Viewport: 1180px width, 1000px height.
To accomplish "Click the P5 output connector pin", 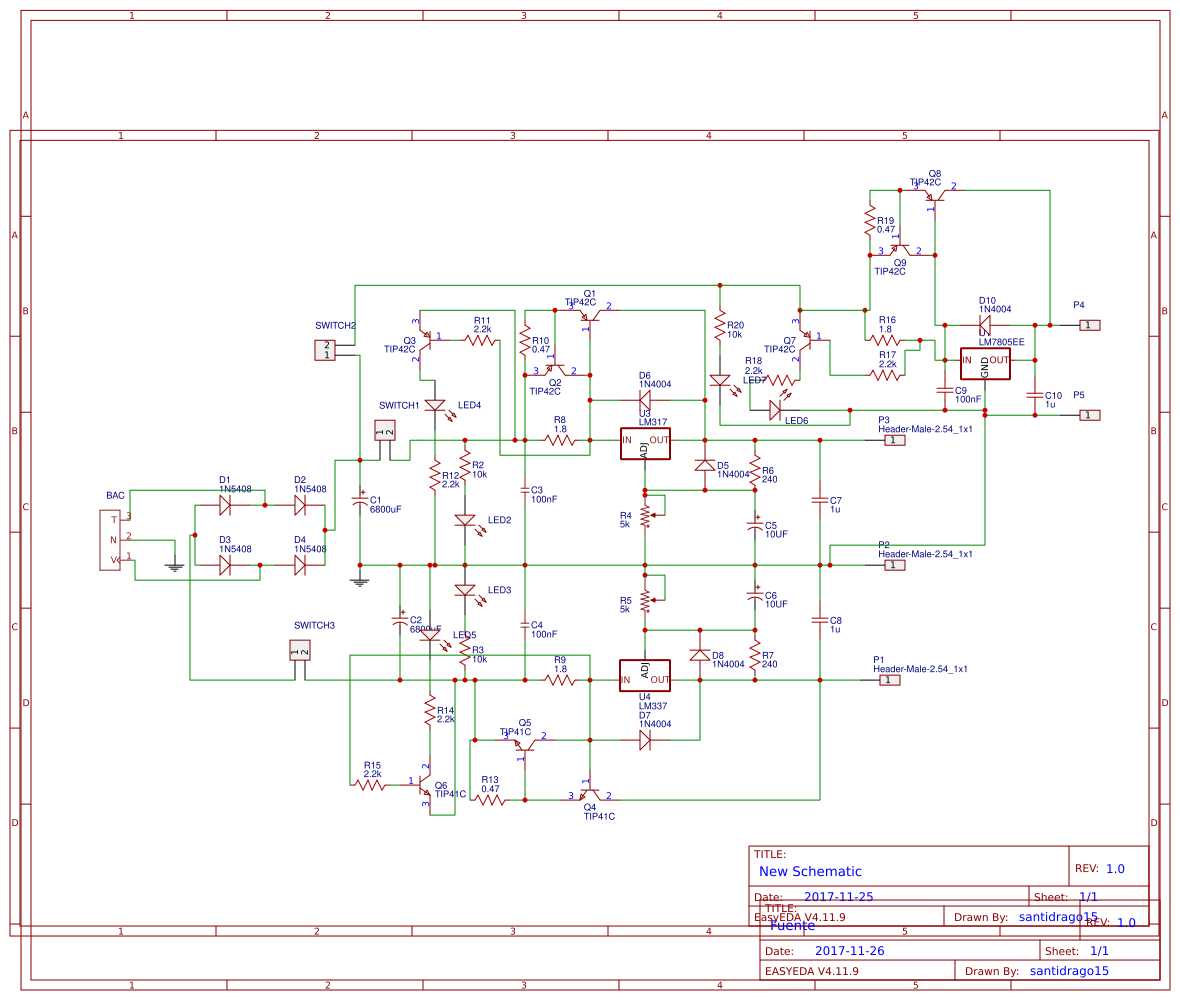I will click(x=1090, y=415).
